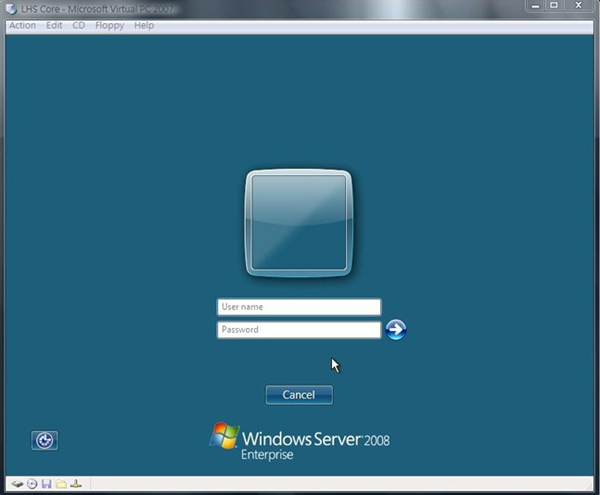Viewport: 600px width, 495px height.
Task: Open the Ease of Access button
Action: pyautogui.click(x=44, y=440)
